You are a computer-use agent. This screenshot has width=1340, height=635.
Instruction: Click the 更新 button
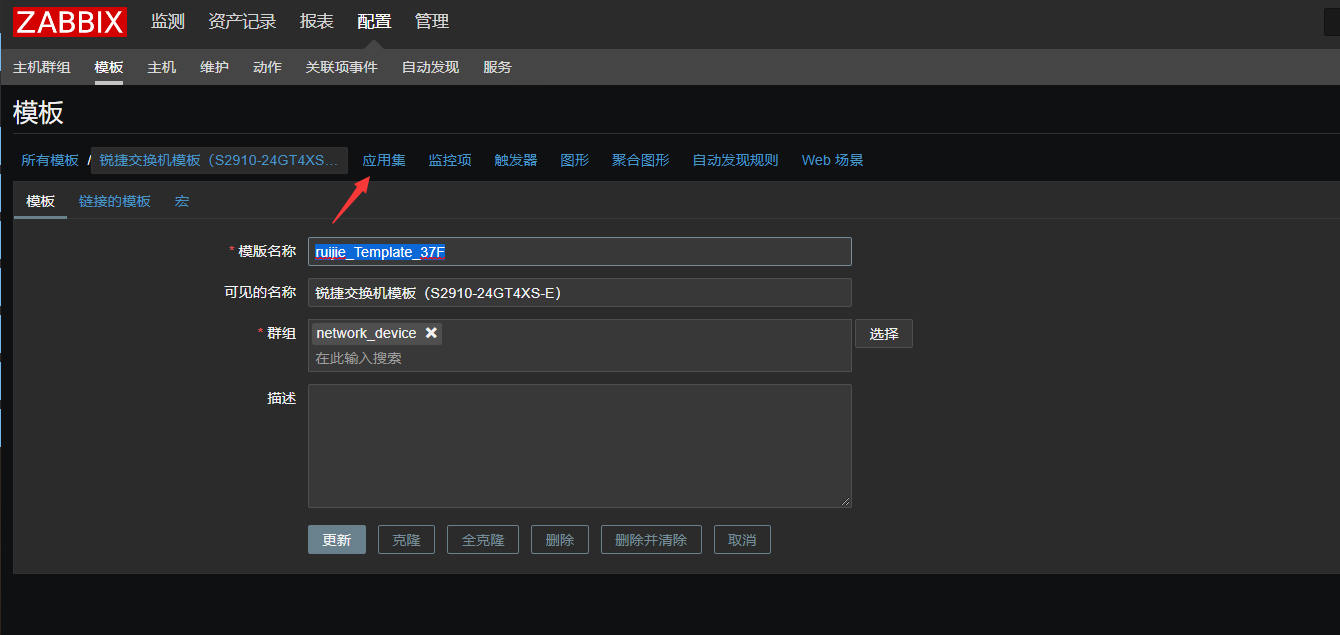click(337, 540)
